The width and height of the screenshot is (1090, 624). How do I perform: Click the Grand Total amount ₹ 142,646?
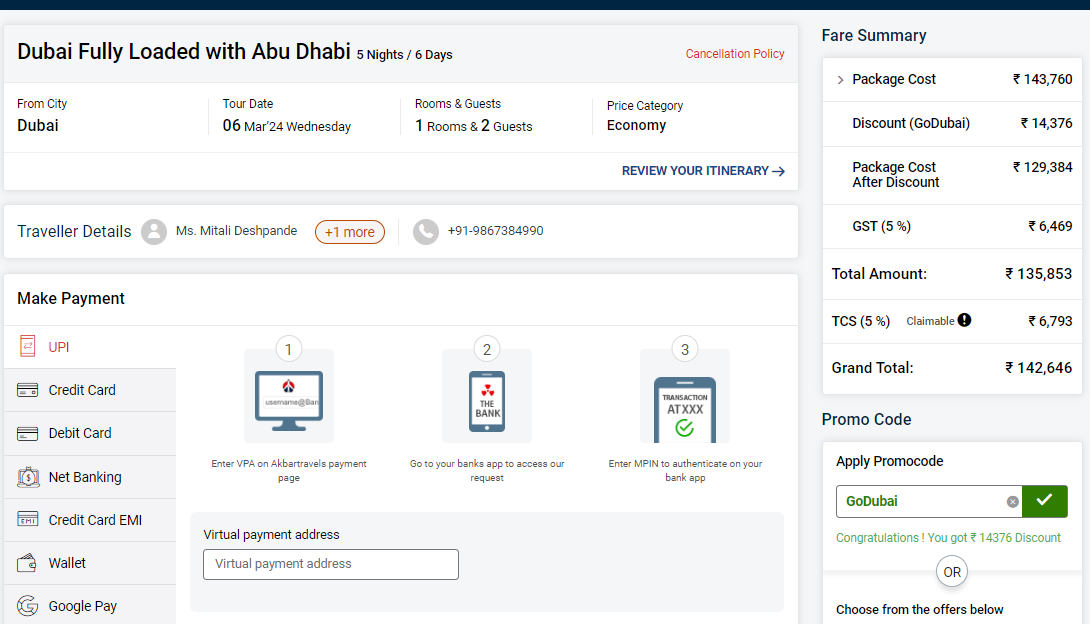1039,368
